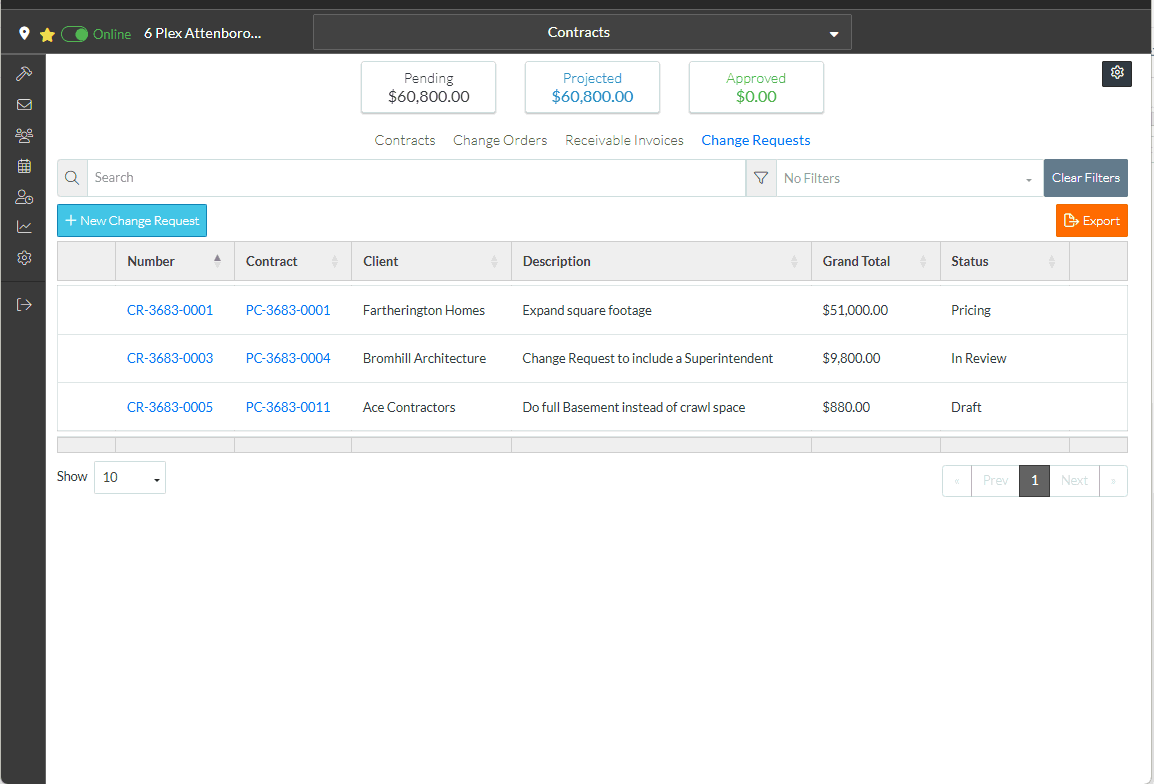The height and width of the screenshot is (784, 1154).
Task: Open change request CR-3683-0003 link
Action: click(170, 358)
